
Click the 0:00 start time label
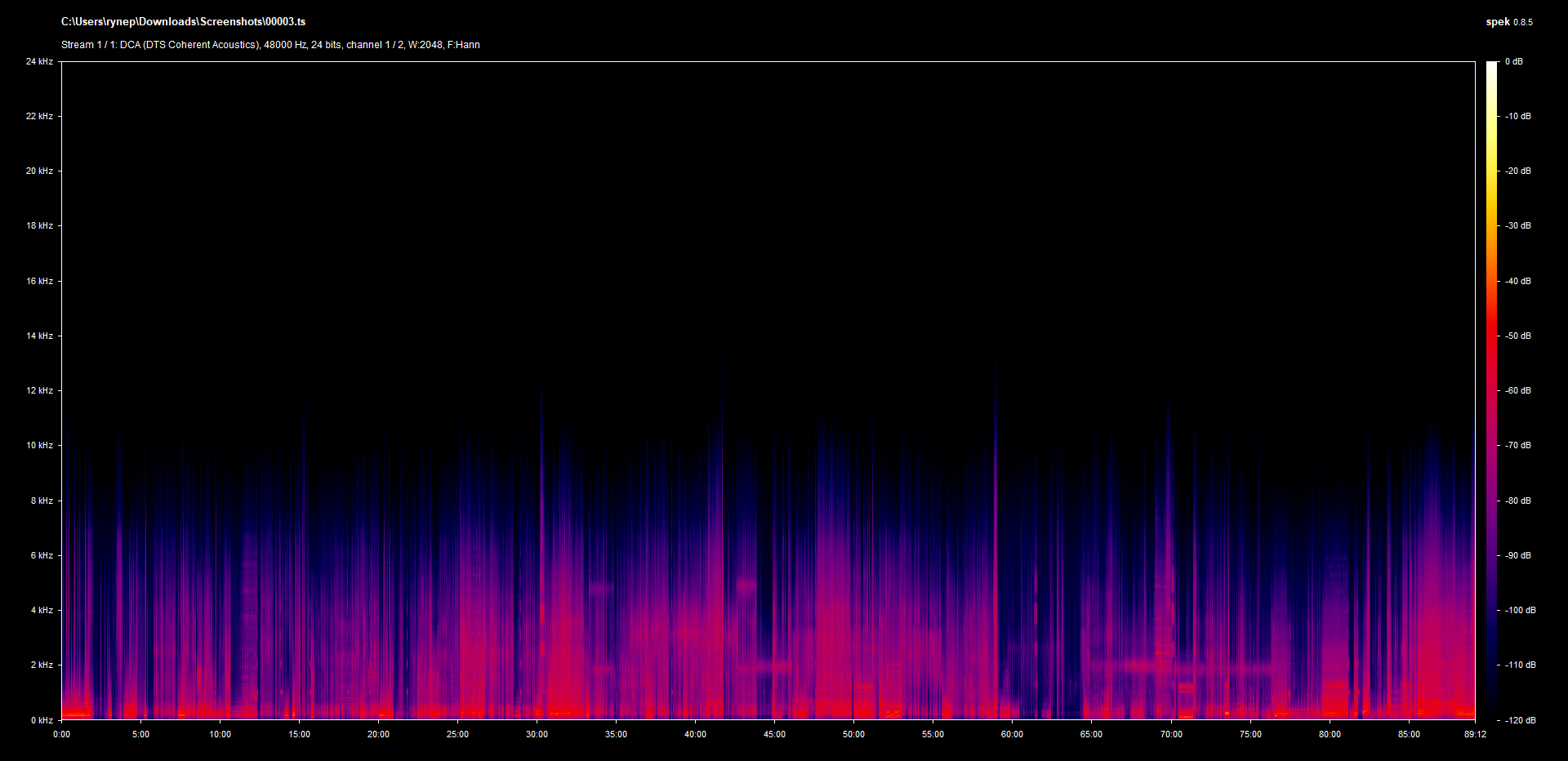coord(62,734)
